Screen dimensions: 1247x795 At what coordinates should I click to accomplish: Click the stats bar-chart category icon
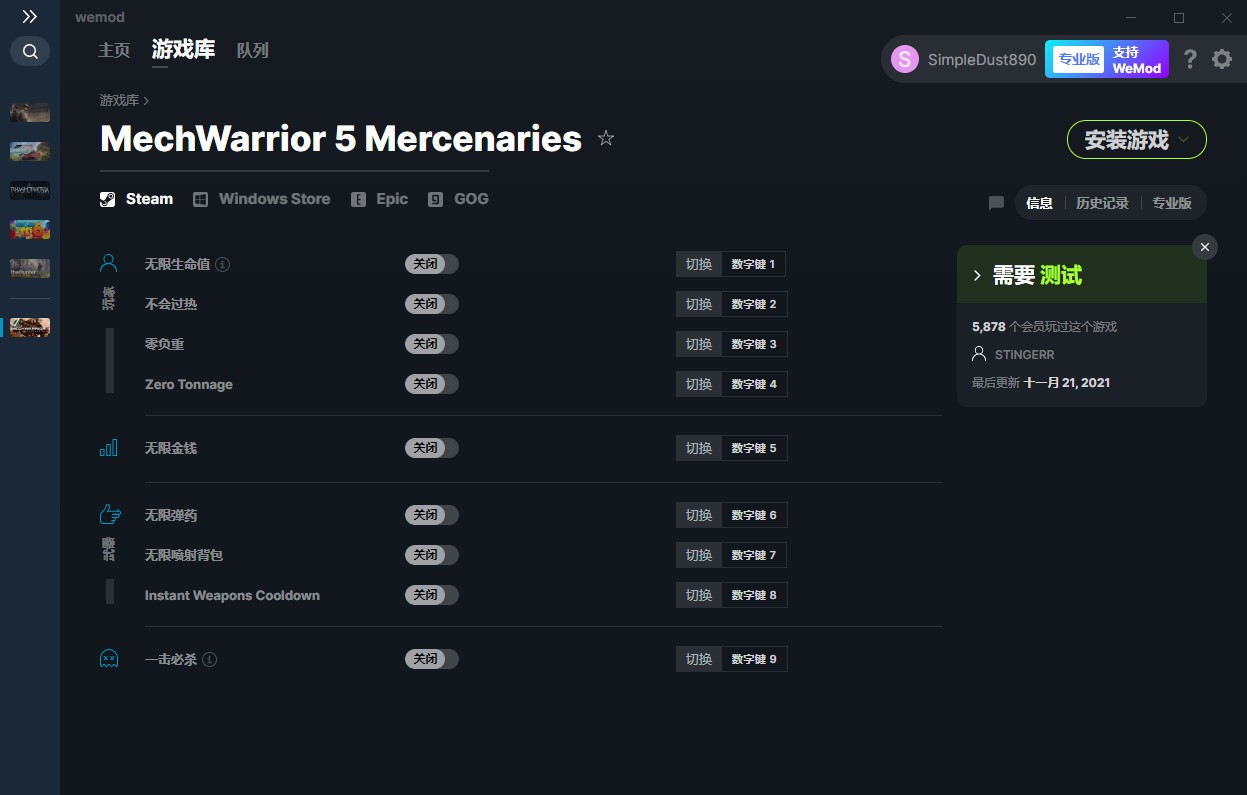tap(109, 448)
